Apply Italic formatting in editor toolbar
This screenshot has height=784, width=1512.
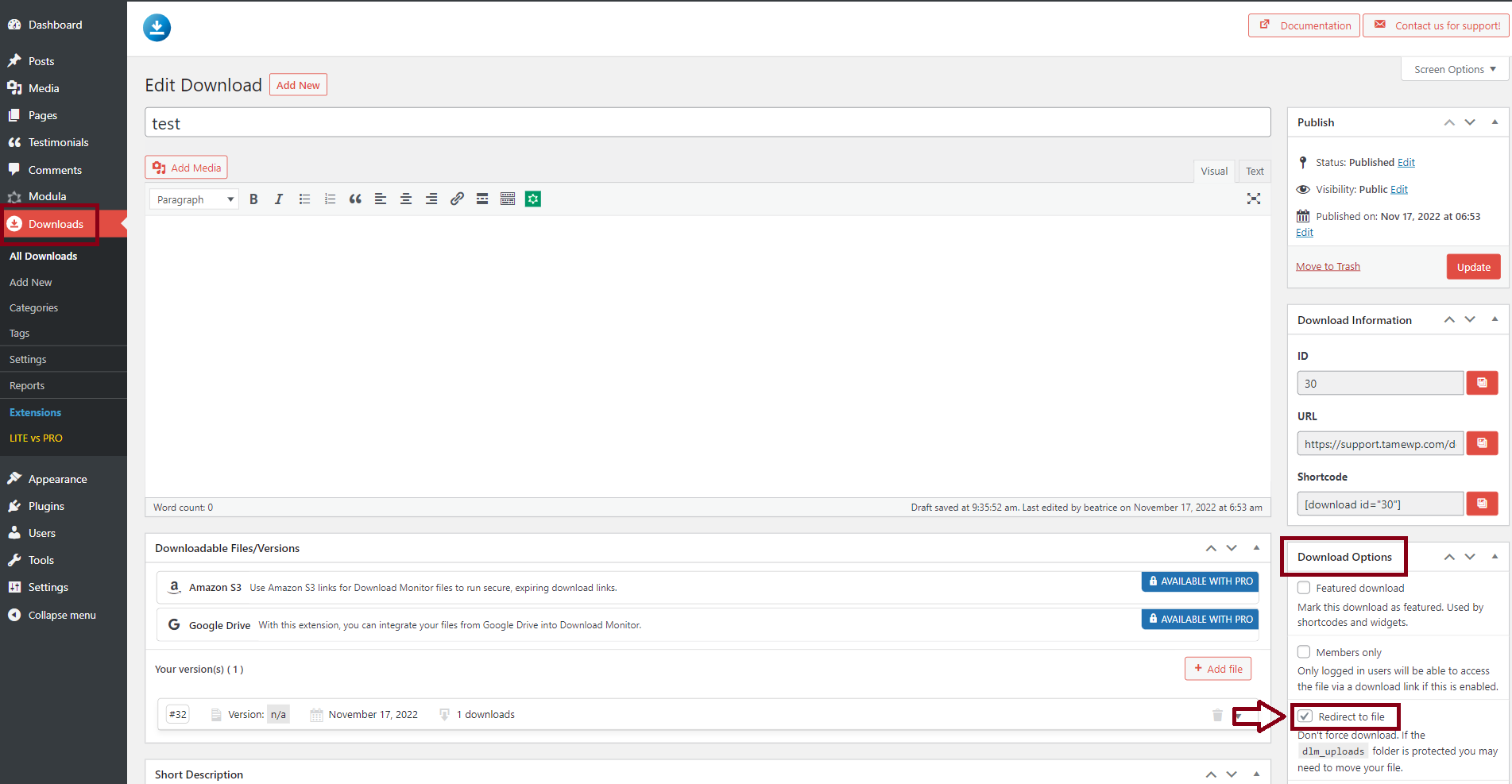coord(279,199)
